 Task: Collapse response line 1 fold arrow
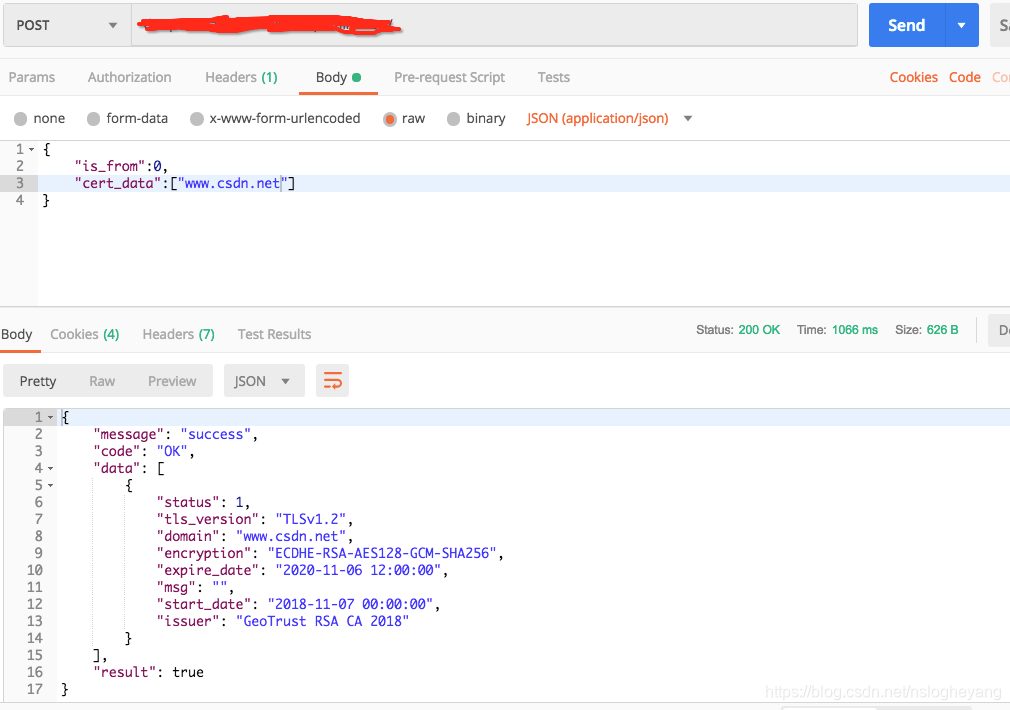[x=51, y=417]
